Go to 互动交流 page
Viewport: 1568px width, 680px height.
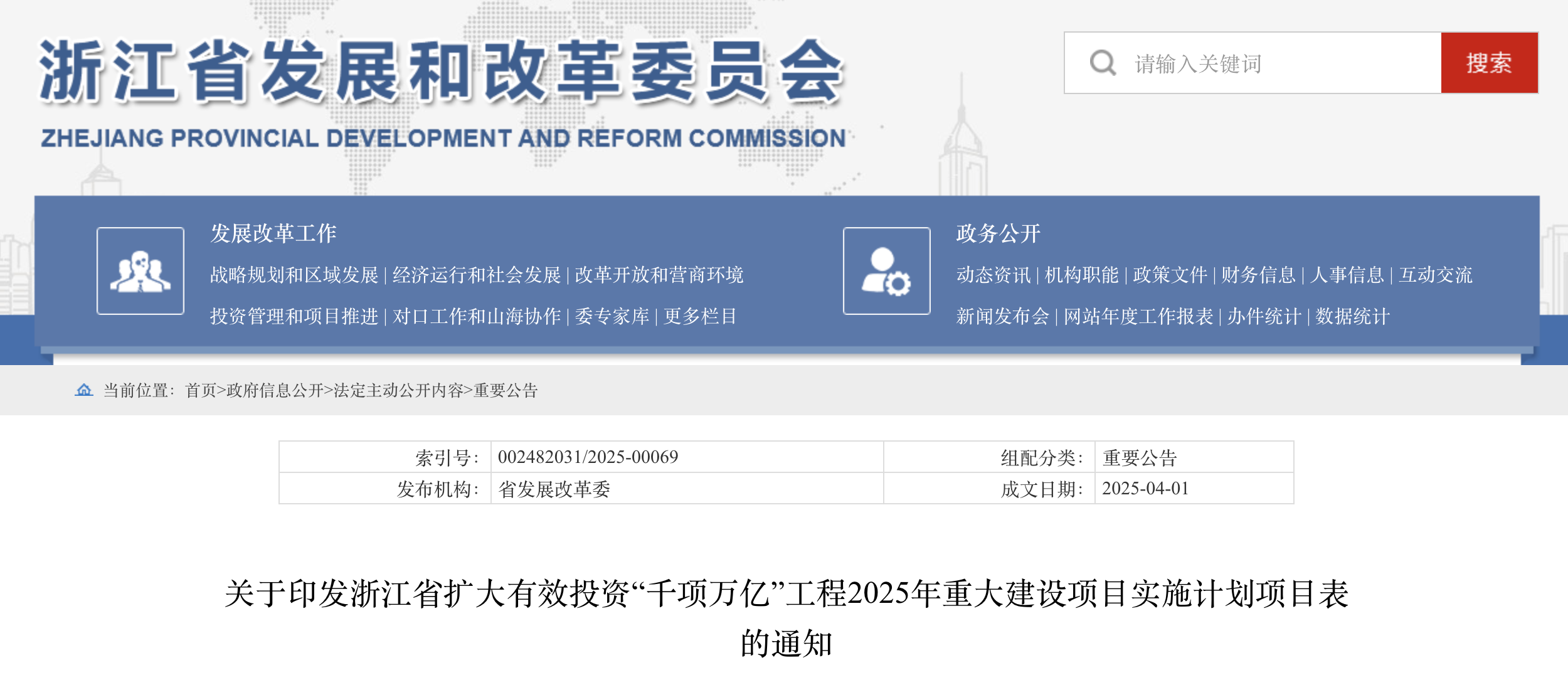[1435, 275]
